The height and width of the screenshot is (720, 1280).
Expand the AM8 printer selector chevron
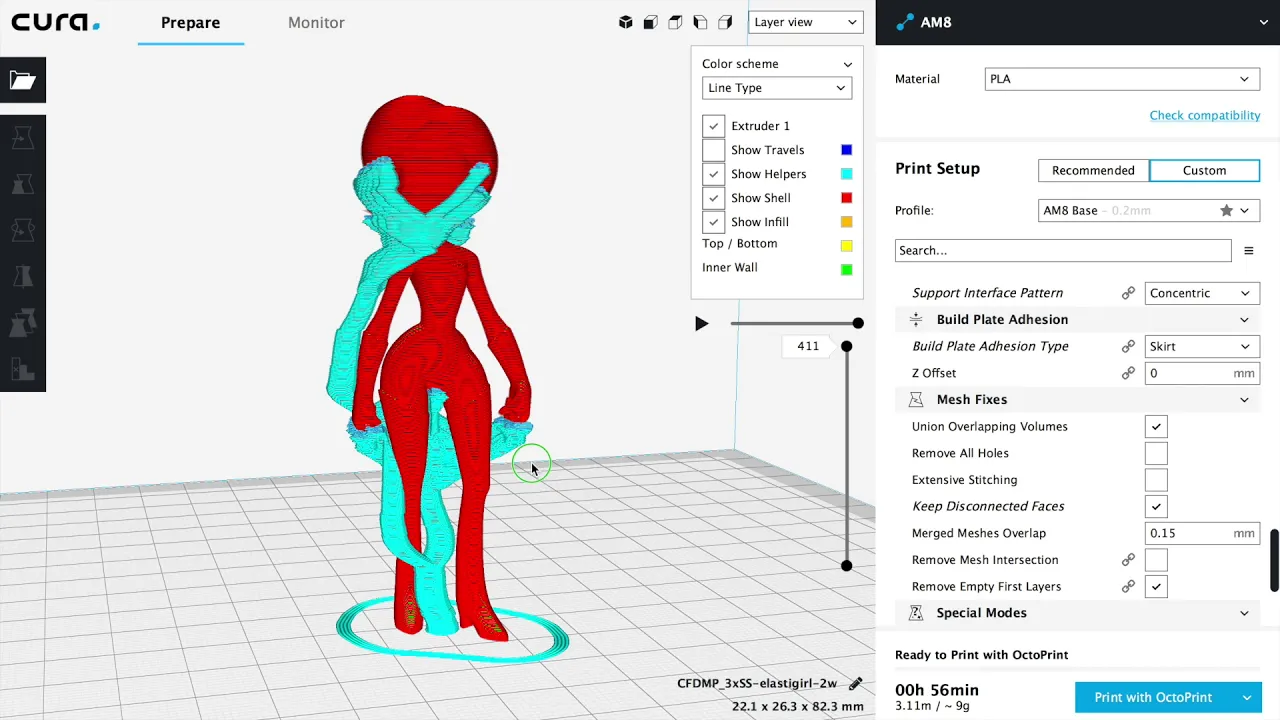click(x=1264, y=22)
